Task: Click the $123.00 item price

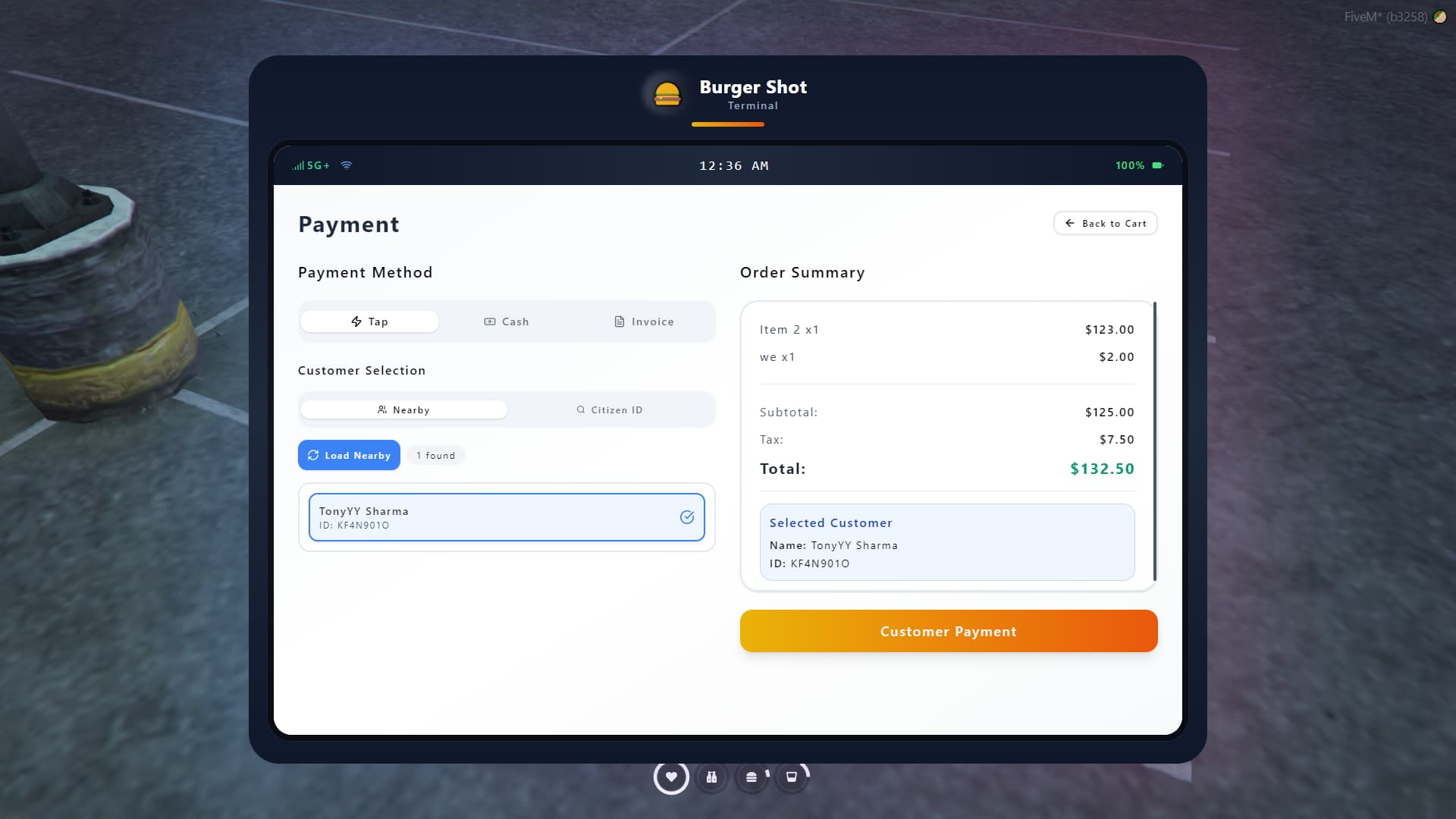Action: 1109,329
